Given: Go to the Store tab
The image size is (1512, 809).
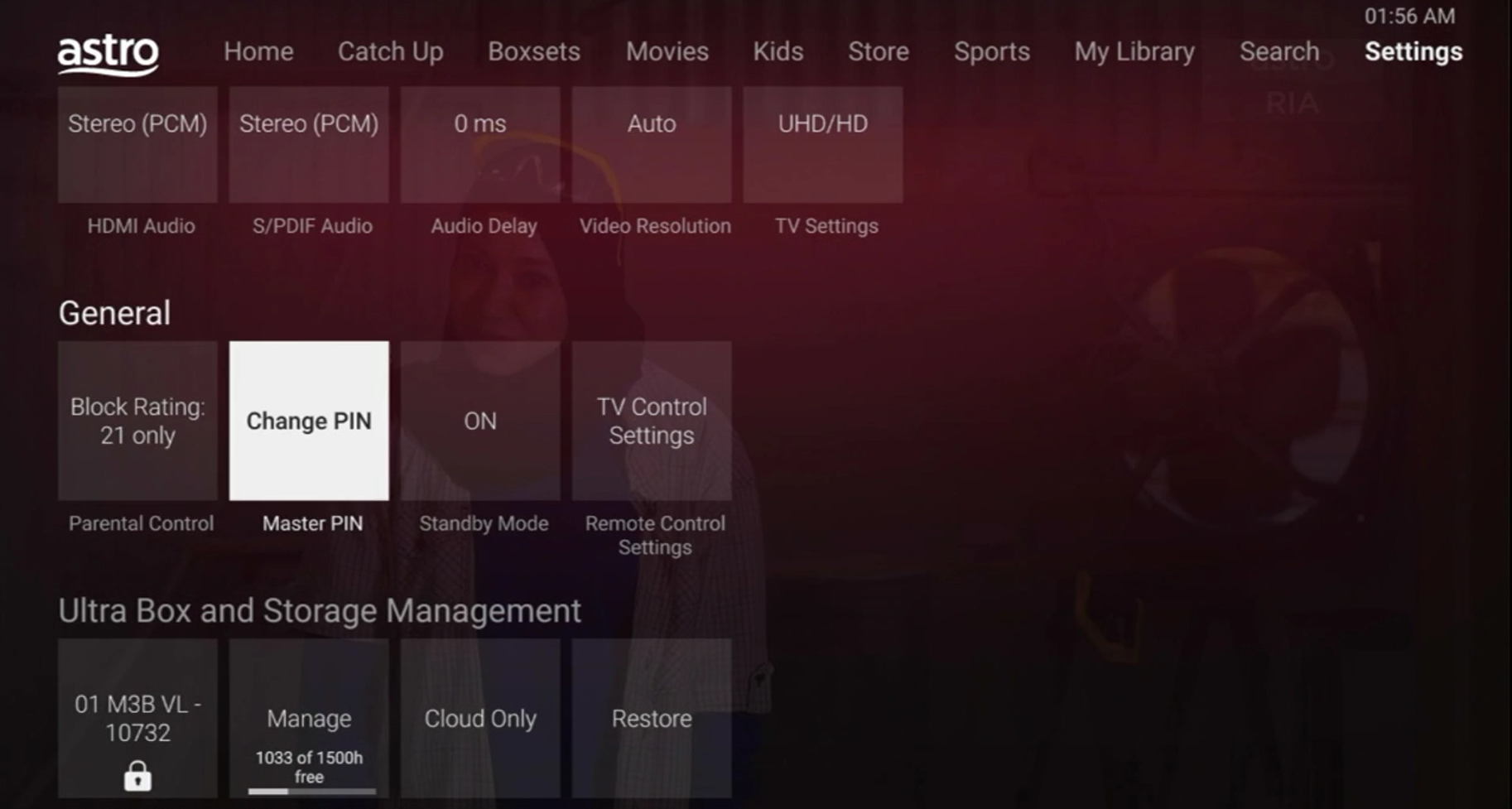Looking at the screenshot, I should point(879,51).
